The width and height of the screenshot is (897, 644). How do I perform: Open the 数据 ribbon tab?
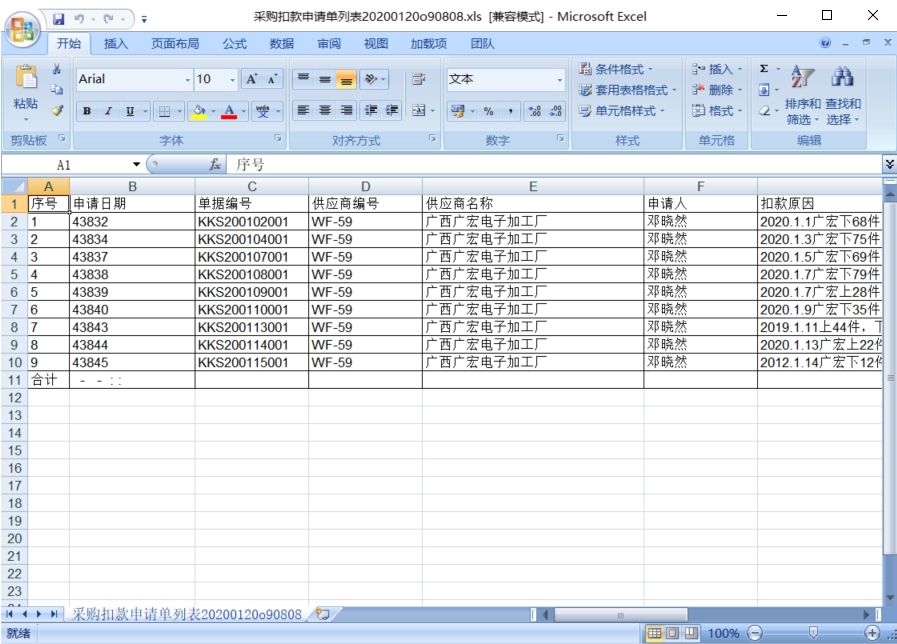pos(282,44)
